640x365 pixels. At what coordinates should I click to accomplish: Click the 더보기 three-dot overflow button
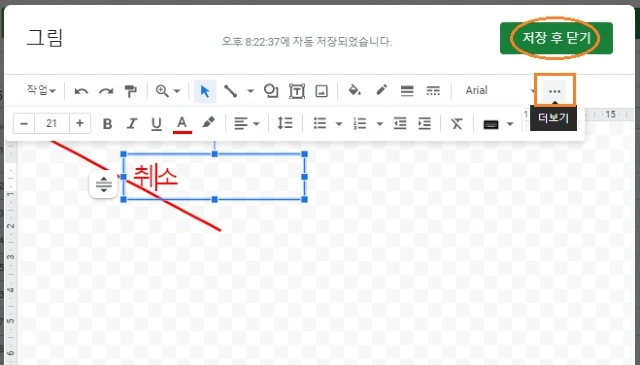point(555,91)
